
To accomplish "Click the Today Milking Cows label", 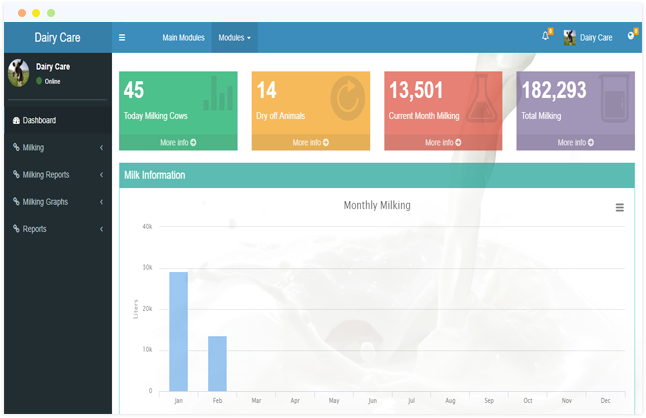I will [156, 116].
